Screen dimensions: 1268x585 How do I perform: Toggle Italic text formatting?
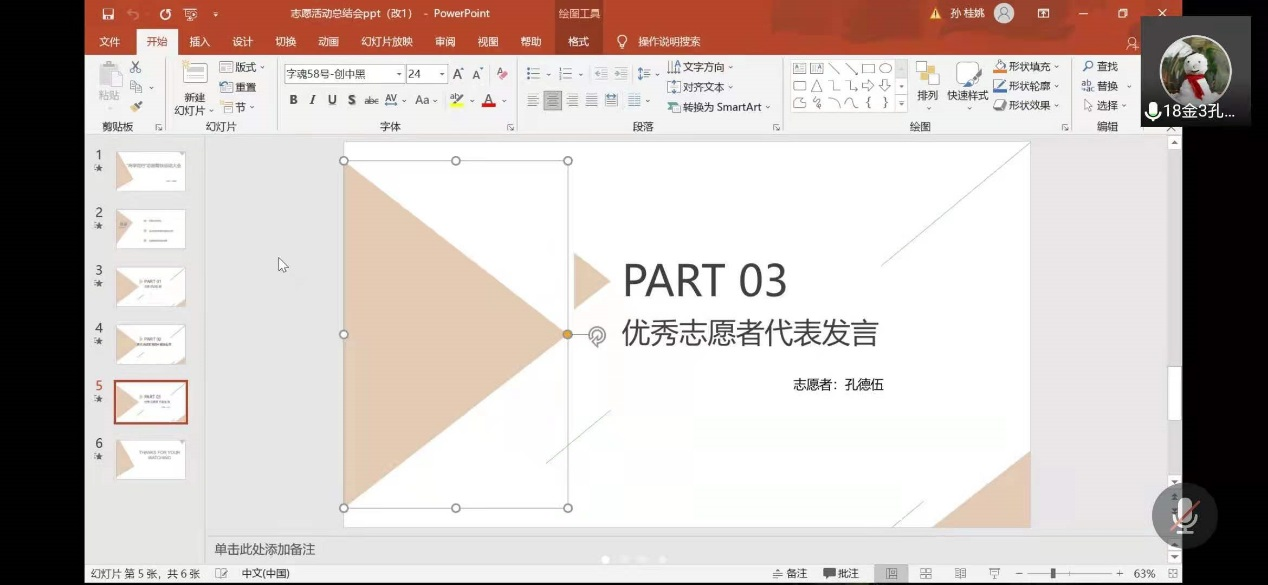pos(312,100)
